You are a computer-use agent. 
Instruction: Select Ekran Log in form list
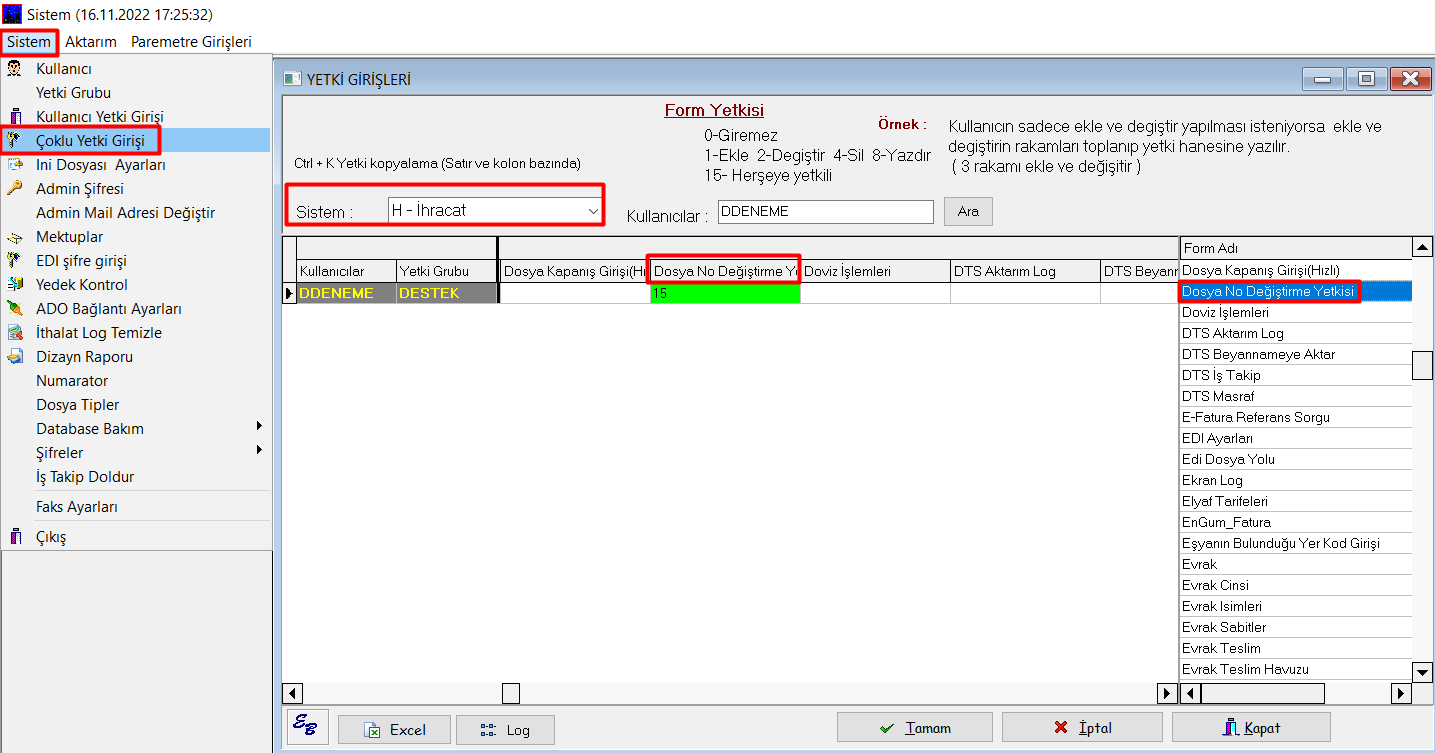1296,480
